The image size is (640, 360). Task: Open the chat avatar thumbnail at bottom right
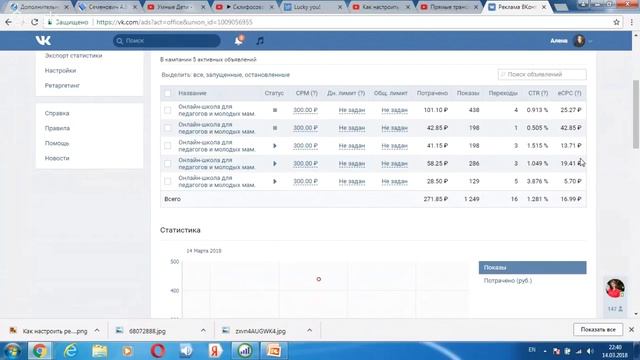(615, 288)
